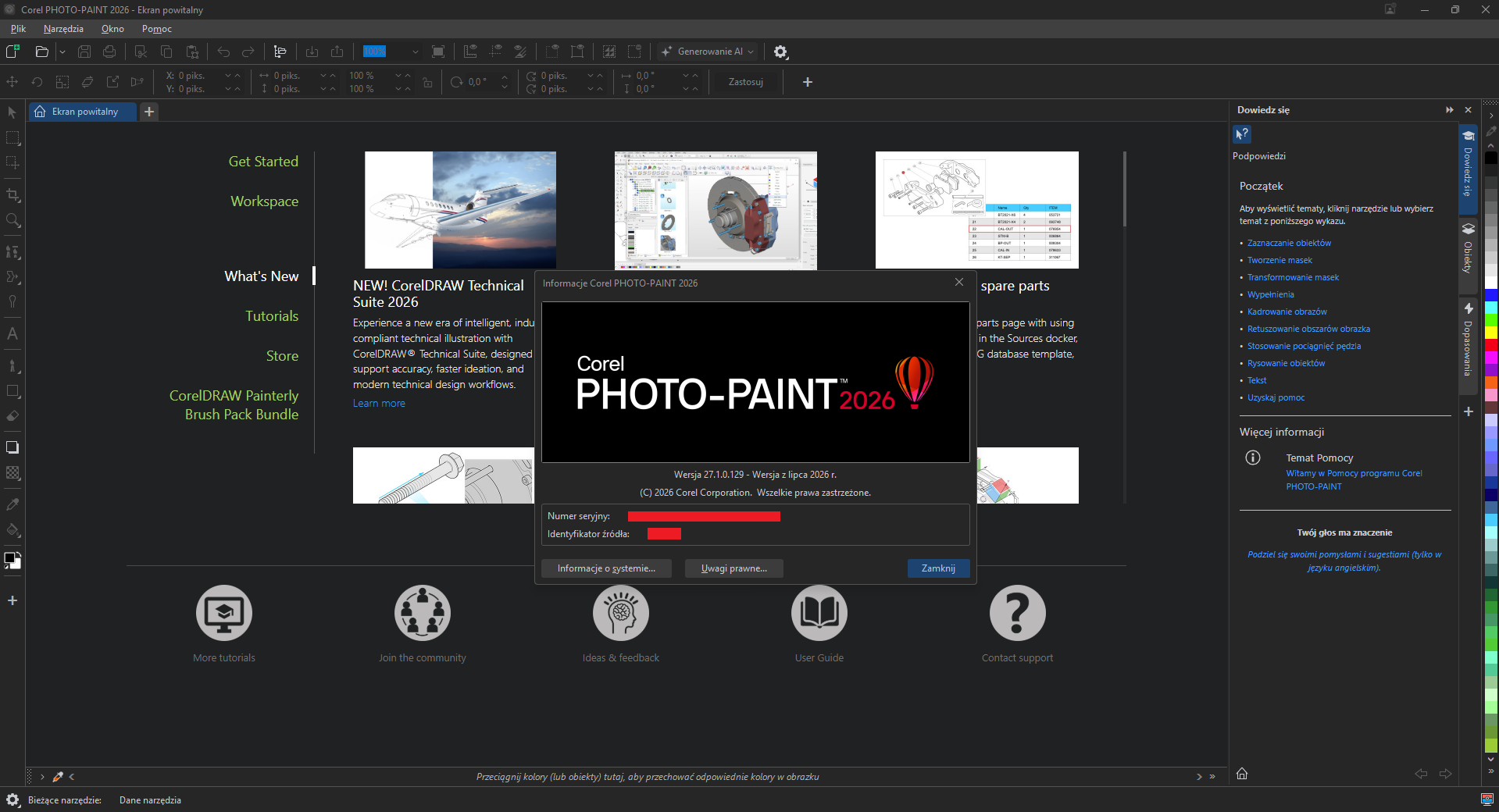Click Zamknij to close the dialog
The width and height of the screenshot is (1499, 812).
tap(938, 568)
